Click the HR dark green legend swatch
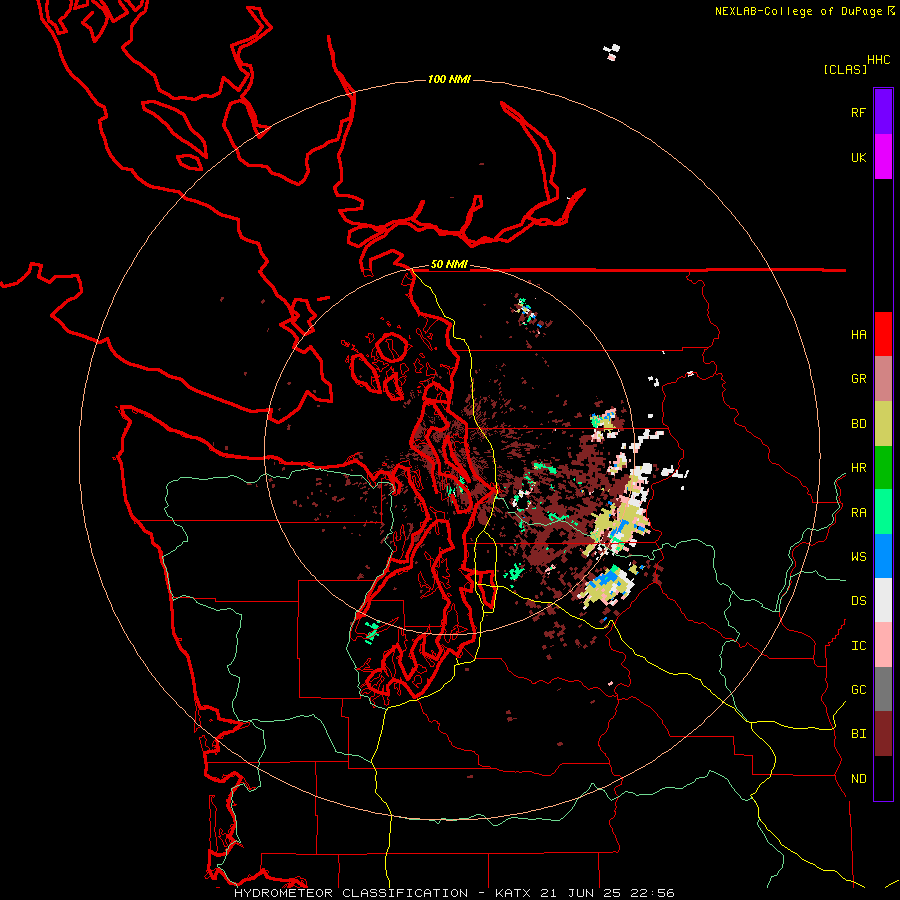The image size is (900, 900). tap(883, 468)
